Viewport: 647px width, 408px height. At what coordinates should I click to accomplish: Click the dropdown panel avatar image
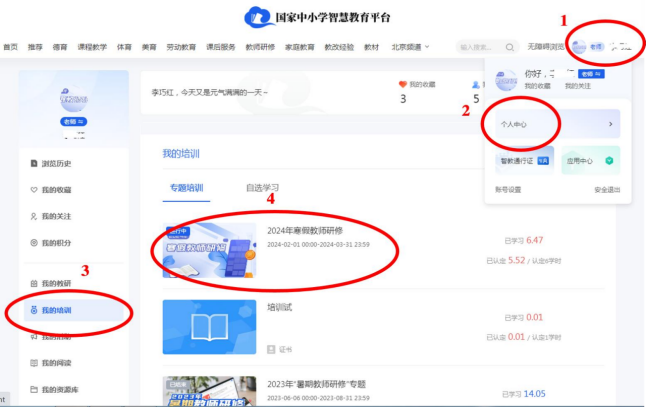(506, 80)
